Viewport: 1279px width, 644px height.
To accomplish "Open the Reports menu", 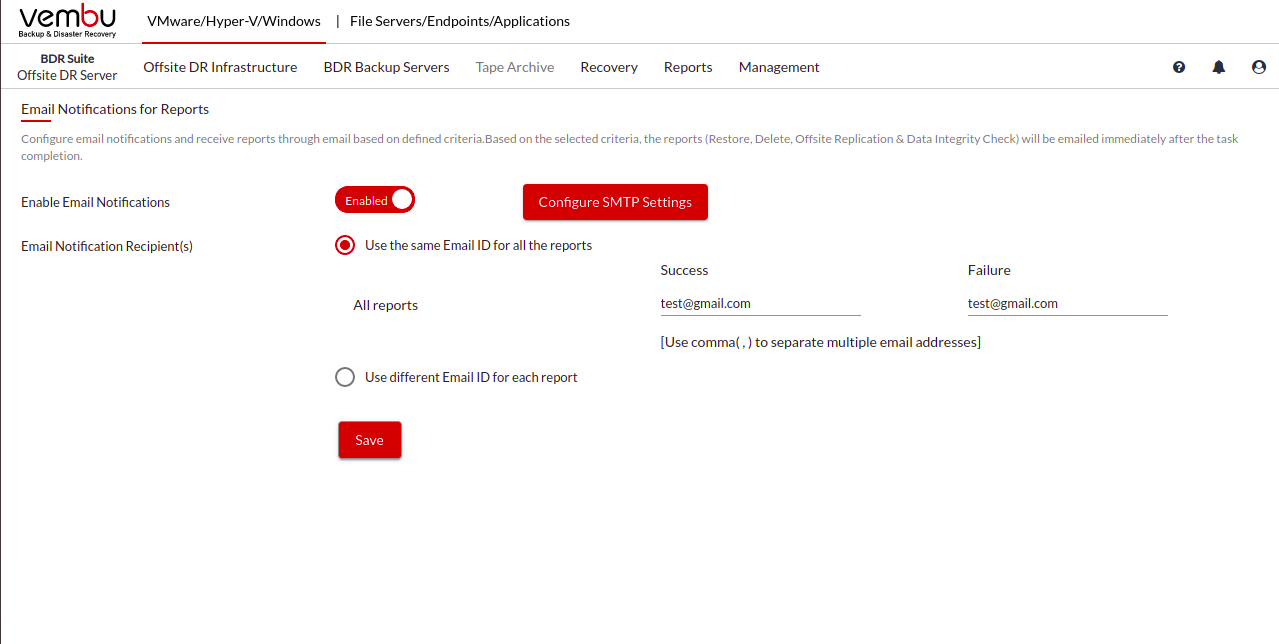I will (688, 67).
